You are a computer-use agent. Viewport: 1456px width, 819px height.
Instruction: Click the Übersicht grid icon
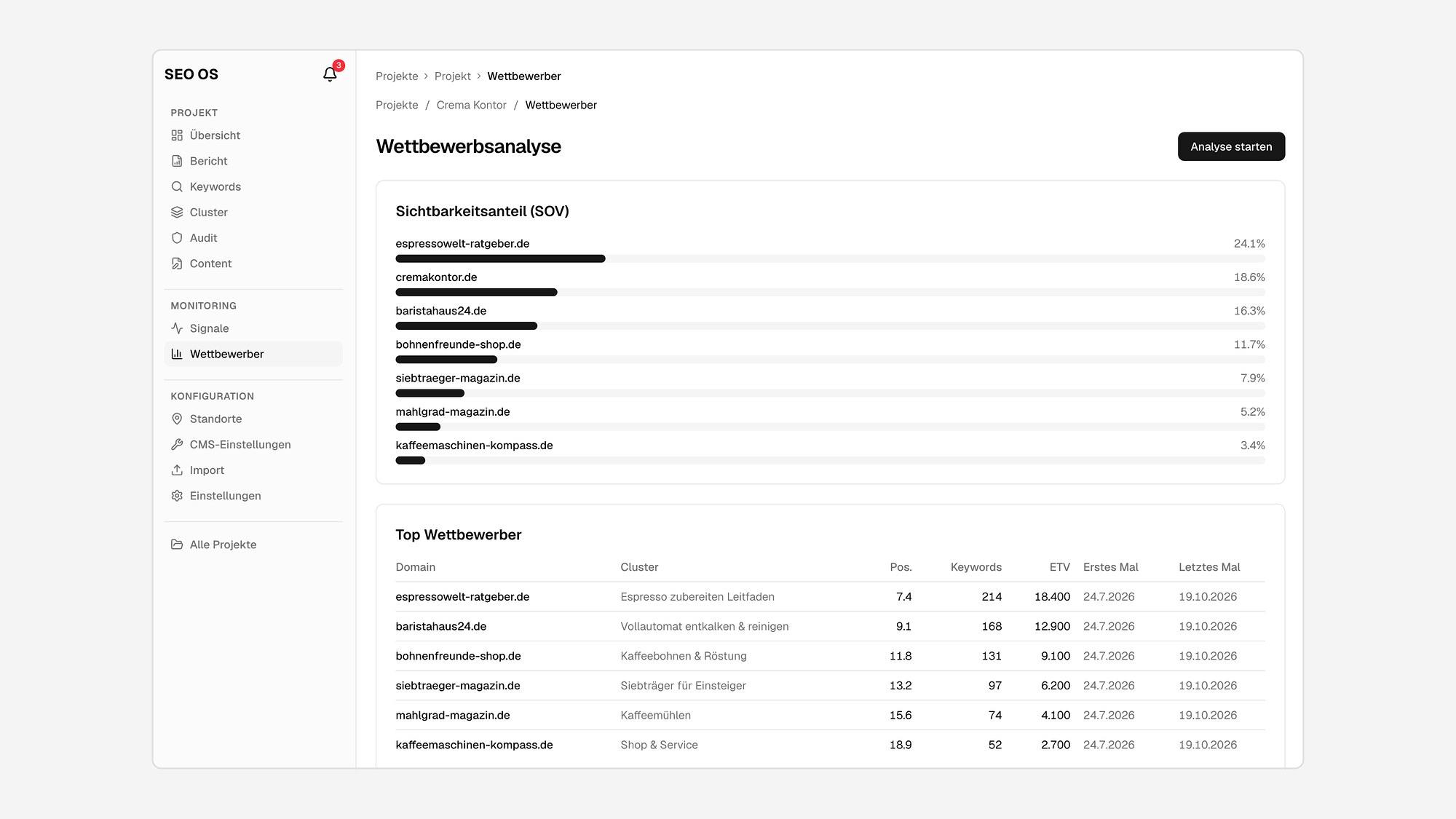tap(177, 135)
